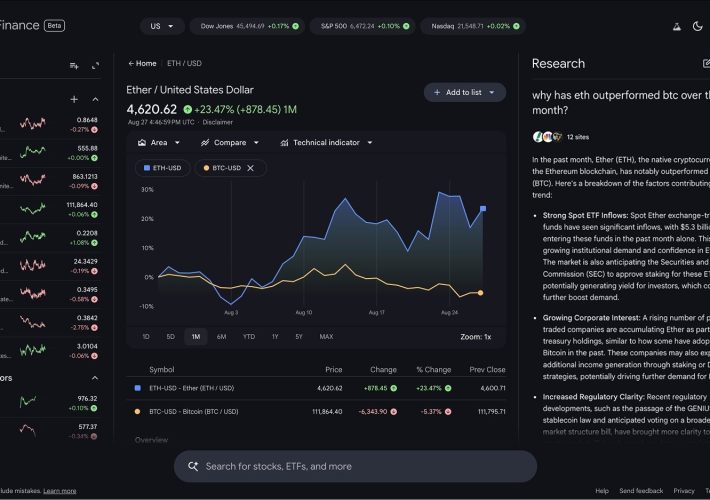The image size is (710, 500).
Task: Open the Help footer link
Action: 602,491
